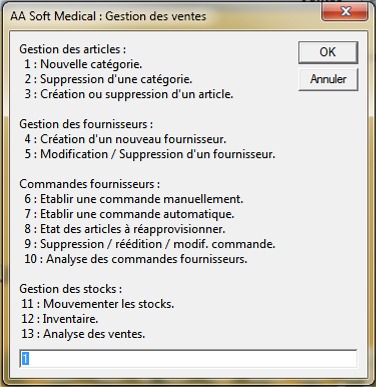The image size is (376, 387).
Task: Confirm the selection with the OK button
Action: tap(328, 52)
